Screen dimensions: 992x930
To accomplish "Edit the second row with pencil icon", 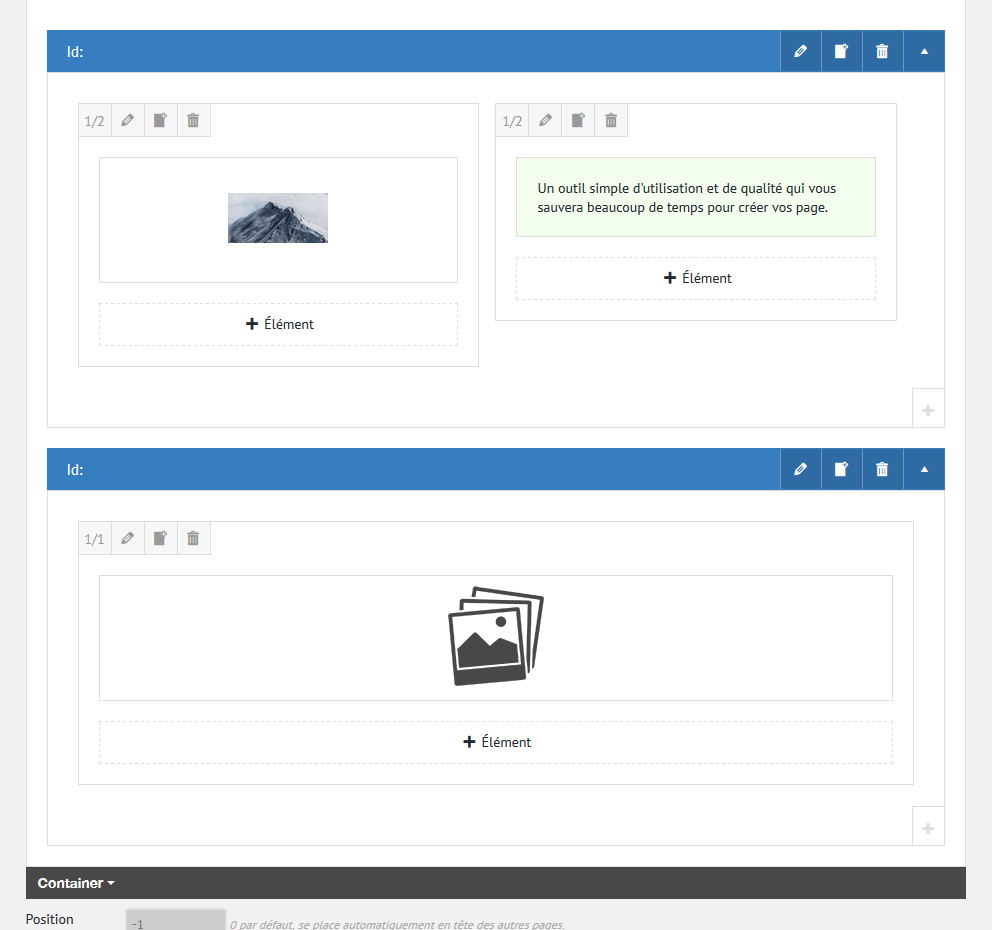I will tap(800, 469).
